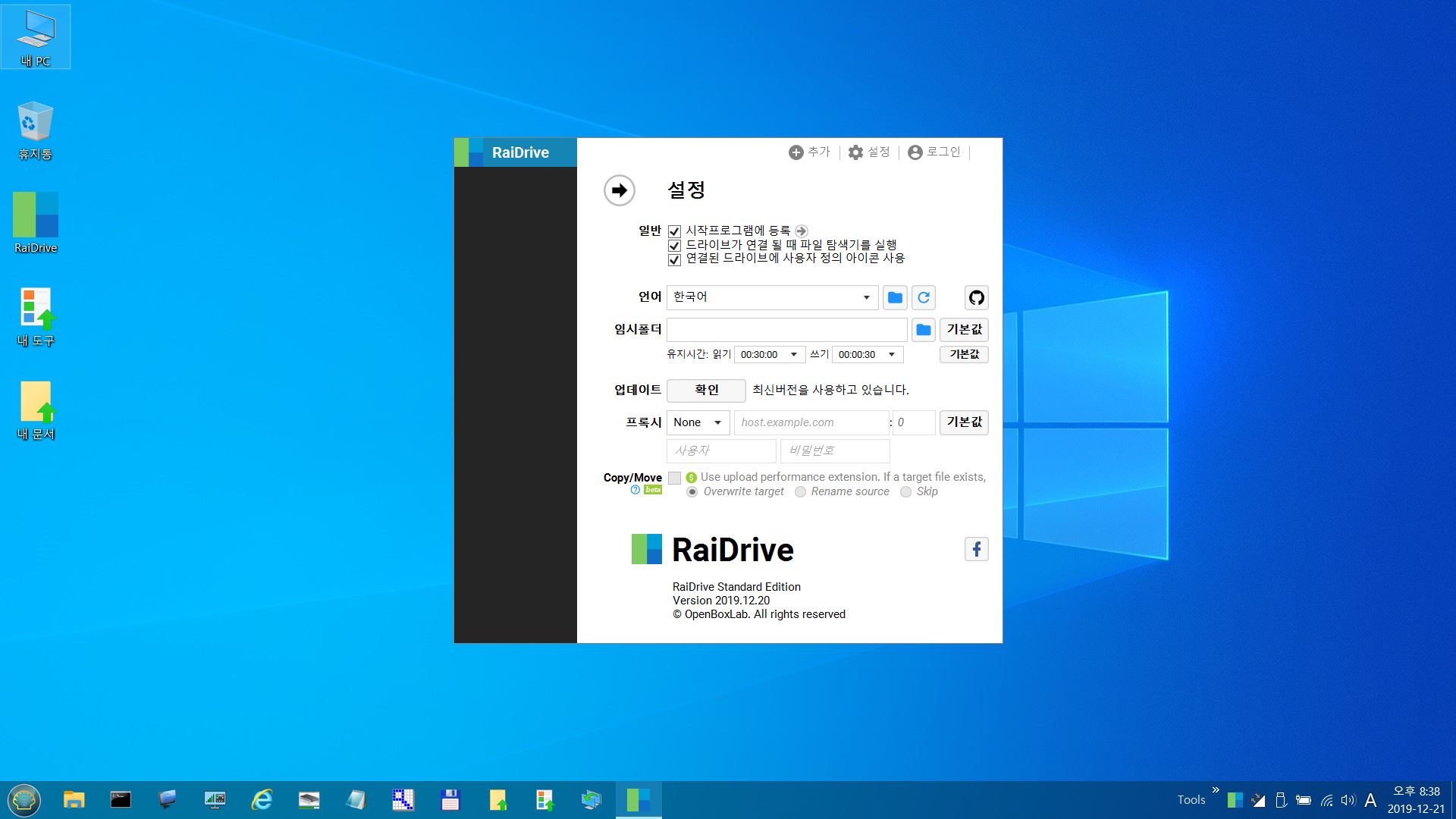Click the RaiDrive tray icon
Image resolution: width=1456 pixels, height=819 pixels.
coord(1235,800)
